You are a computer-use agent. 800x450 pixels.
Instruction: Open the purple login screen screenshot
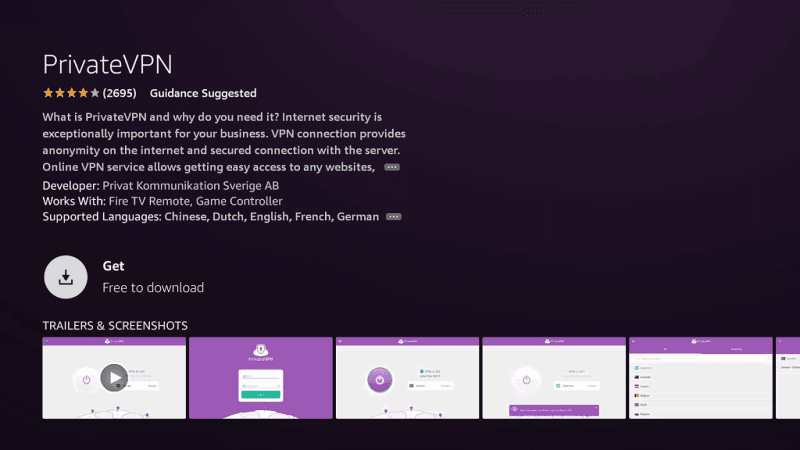(260, 377)
